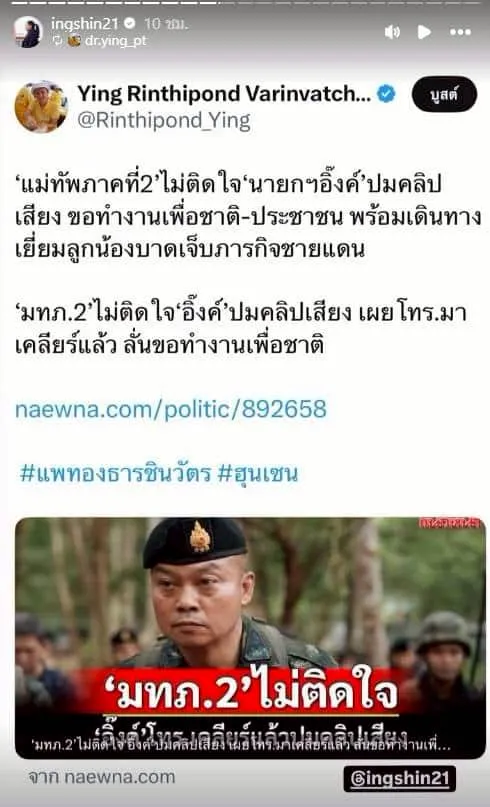Open the three-dot more options menu
The image size is (490, 807).
click(x=460, y=32)
